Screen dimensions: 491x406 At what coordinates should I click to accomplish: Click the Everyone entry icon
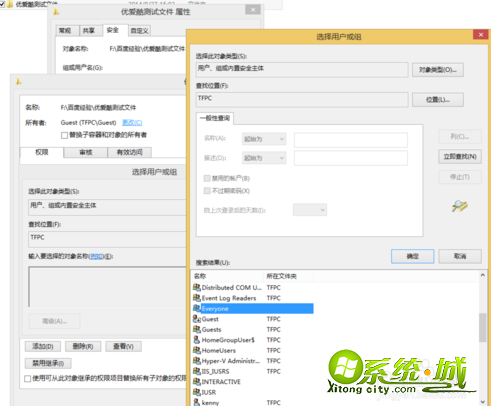coord(197,308)
